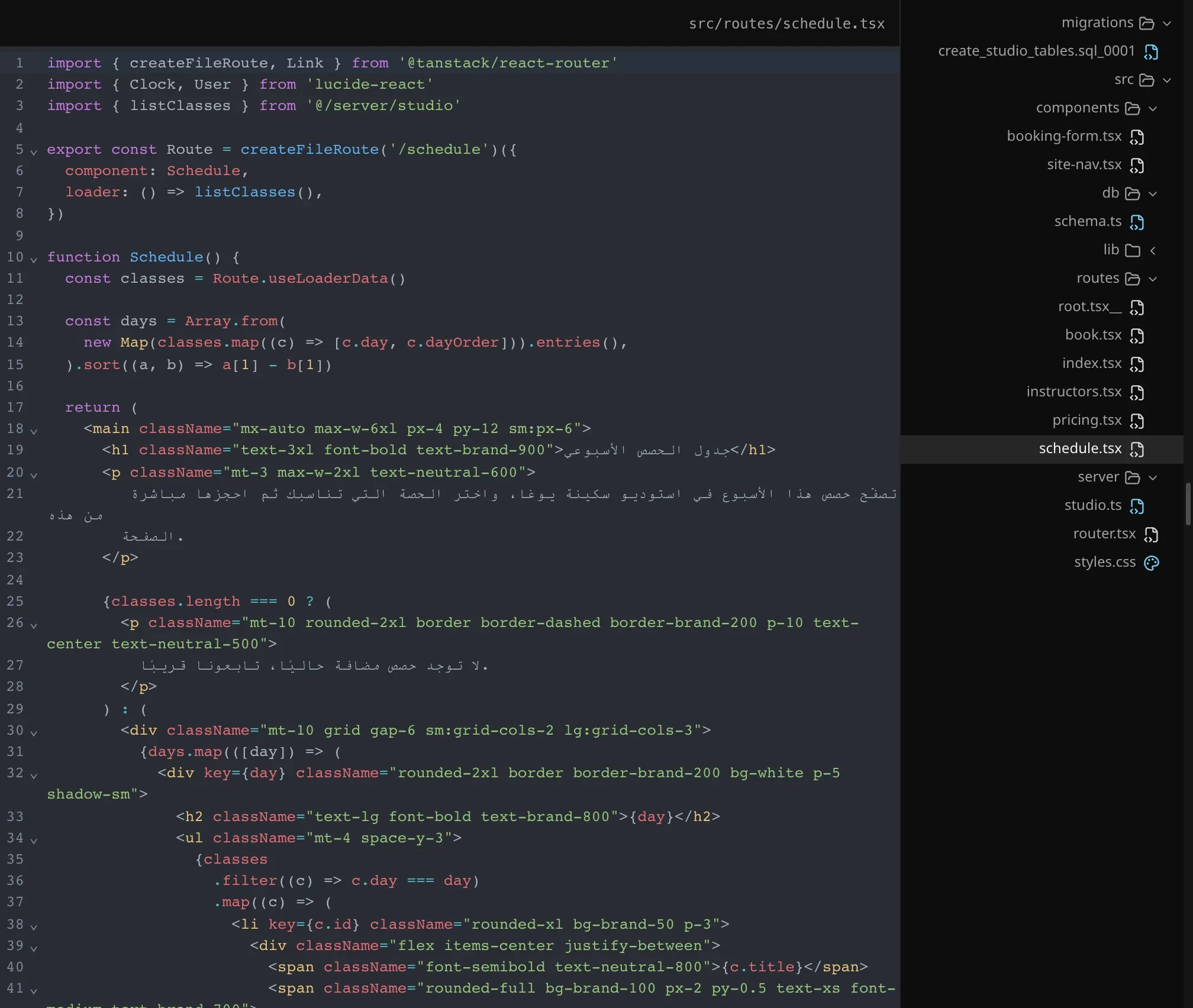Fold the main element at line 18
The height and width of the screenshot is (1008, 1193).
click(34, 430)
